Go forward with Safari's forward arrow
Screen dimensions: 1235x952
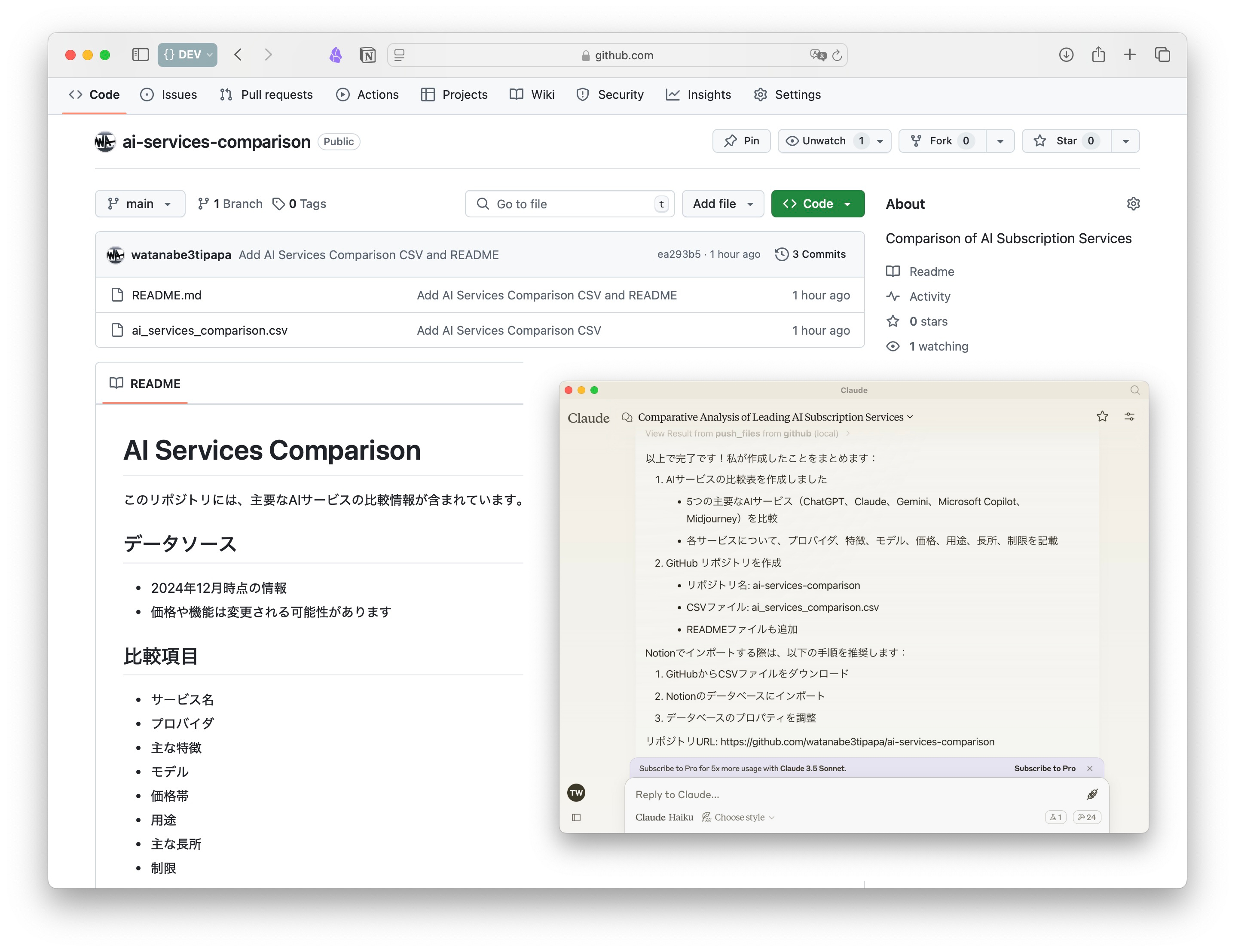(269, 55)
